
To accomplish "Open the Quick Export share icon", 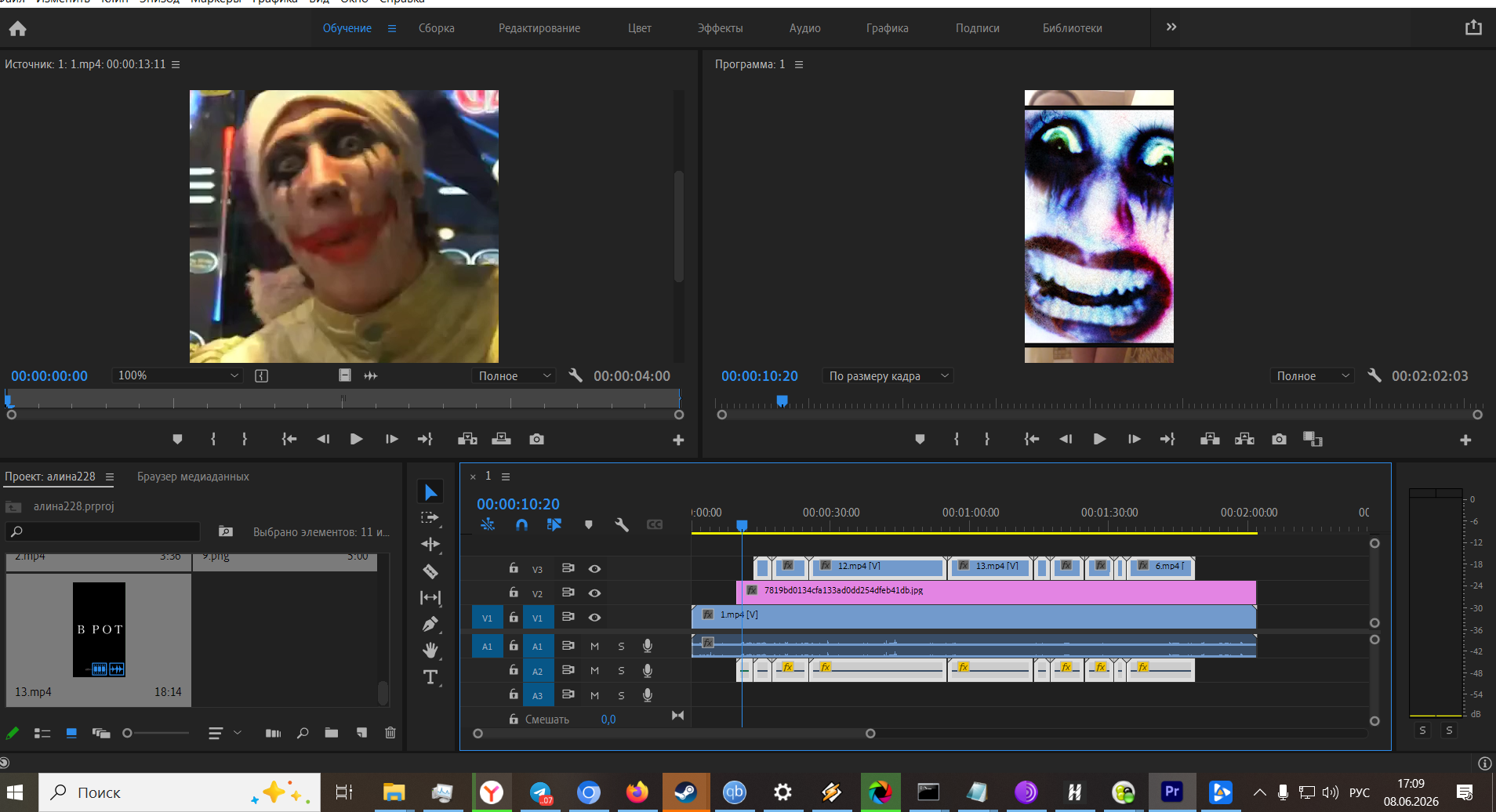I will 1473,27.
